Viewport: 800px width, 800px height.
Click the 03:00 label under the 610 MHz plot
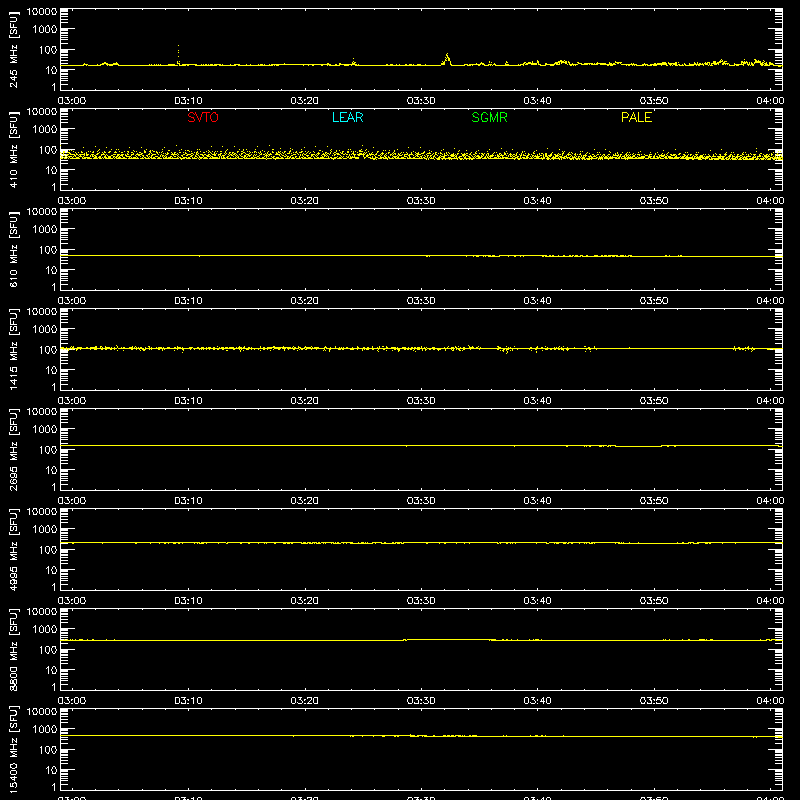pos(72,301)
